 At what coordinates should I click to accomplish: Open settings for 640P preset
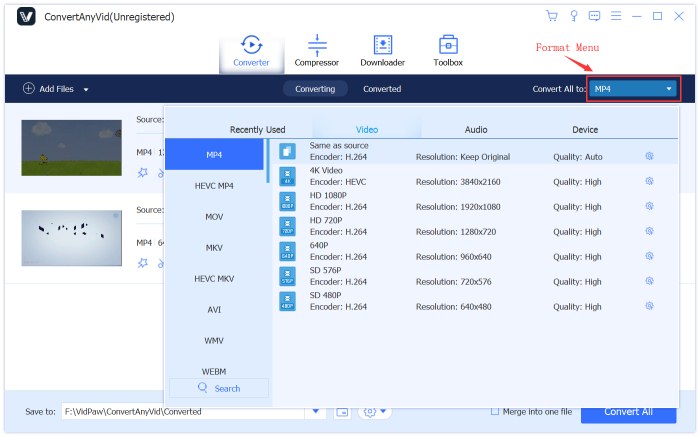649,256
